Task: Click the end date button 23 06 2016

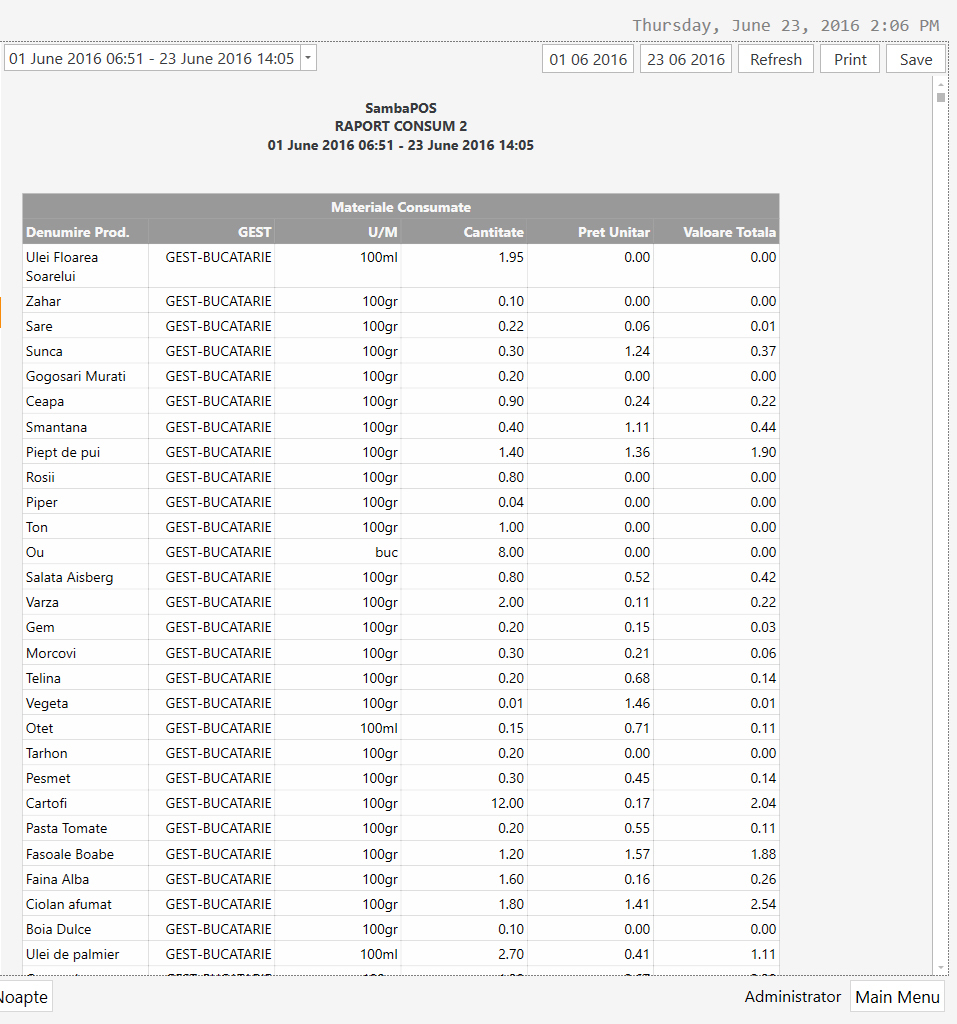Action: pyautogui.click(x=685, y=58)
